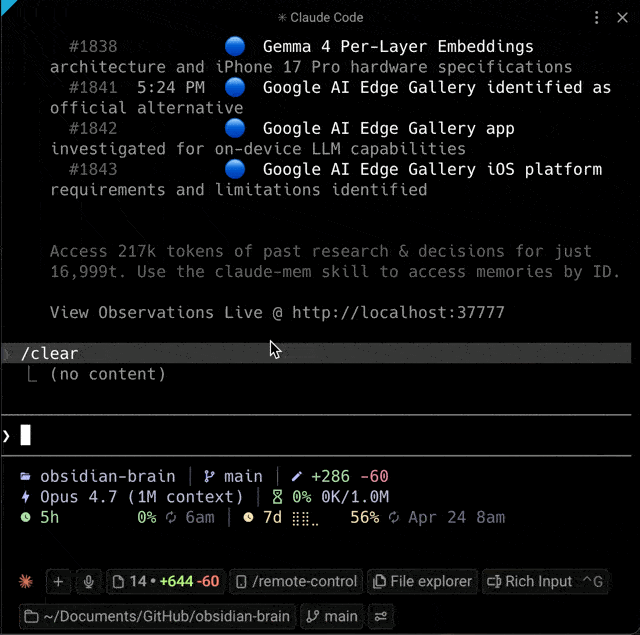Click observation #1843 ID
This screenshot has width=640, height=635.
pos(93,169)
